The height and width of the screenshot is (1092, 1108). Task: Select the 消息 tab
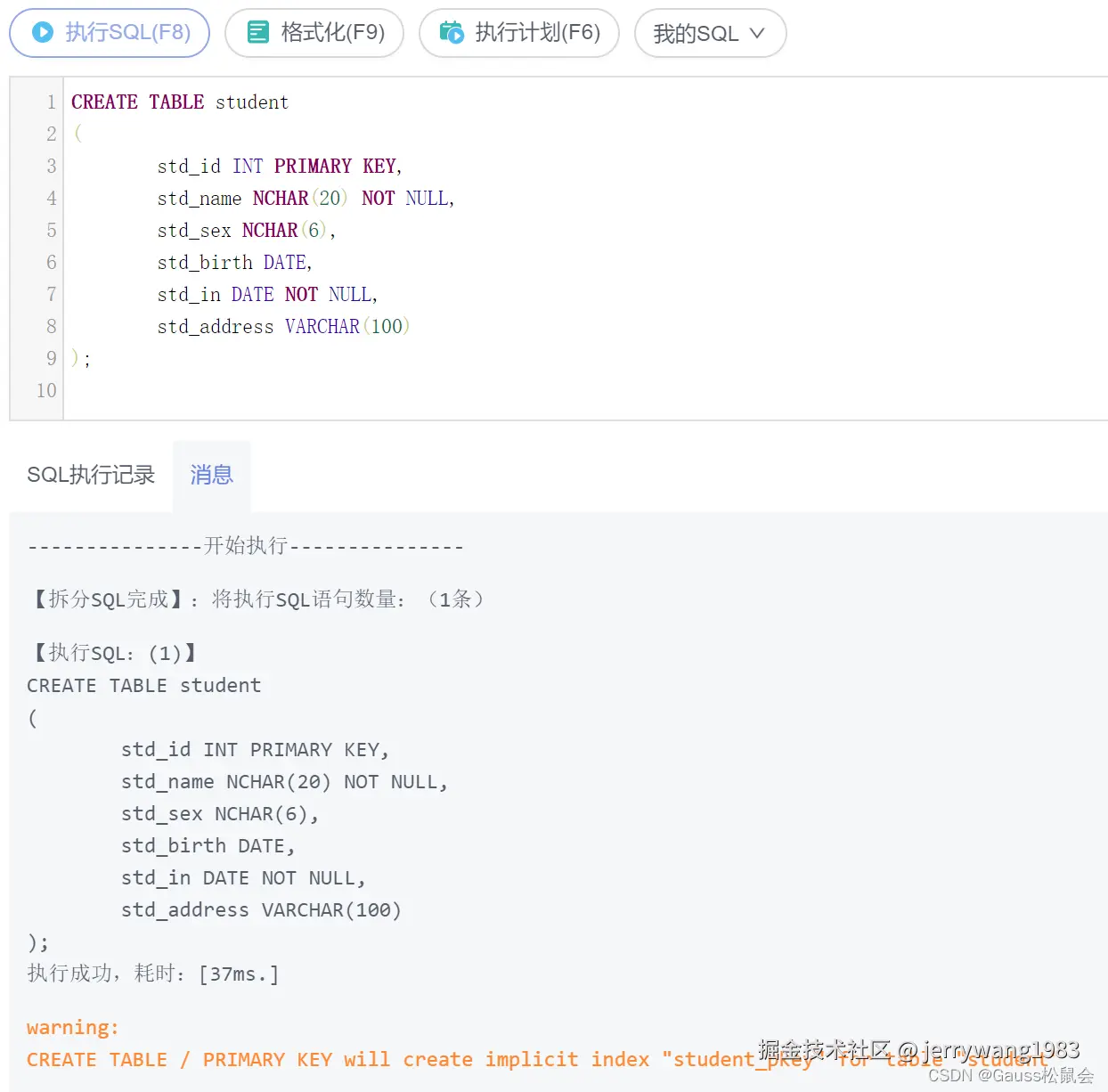coord(210,475)
